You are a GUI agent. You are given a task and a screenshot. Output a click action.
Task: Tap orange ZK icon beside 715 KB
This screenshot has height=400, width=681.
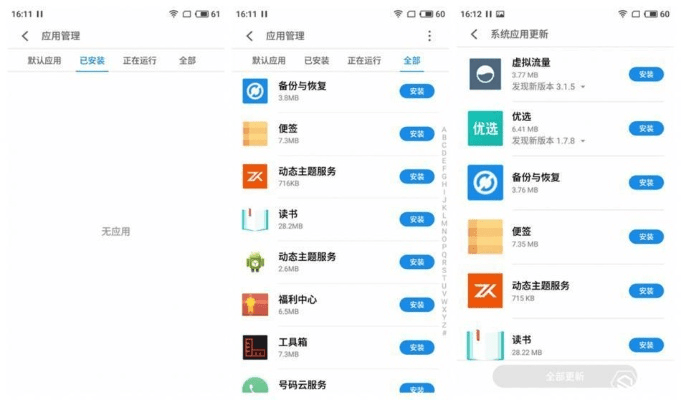click(485, 291)
